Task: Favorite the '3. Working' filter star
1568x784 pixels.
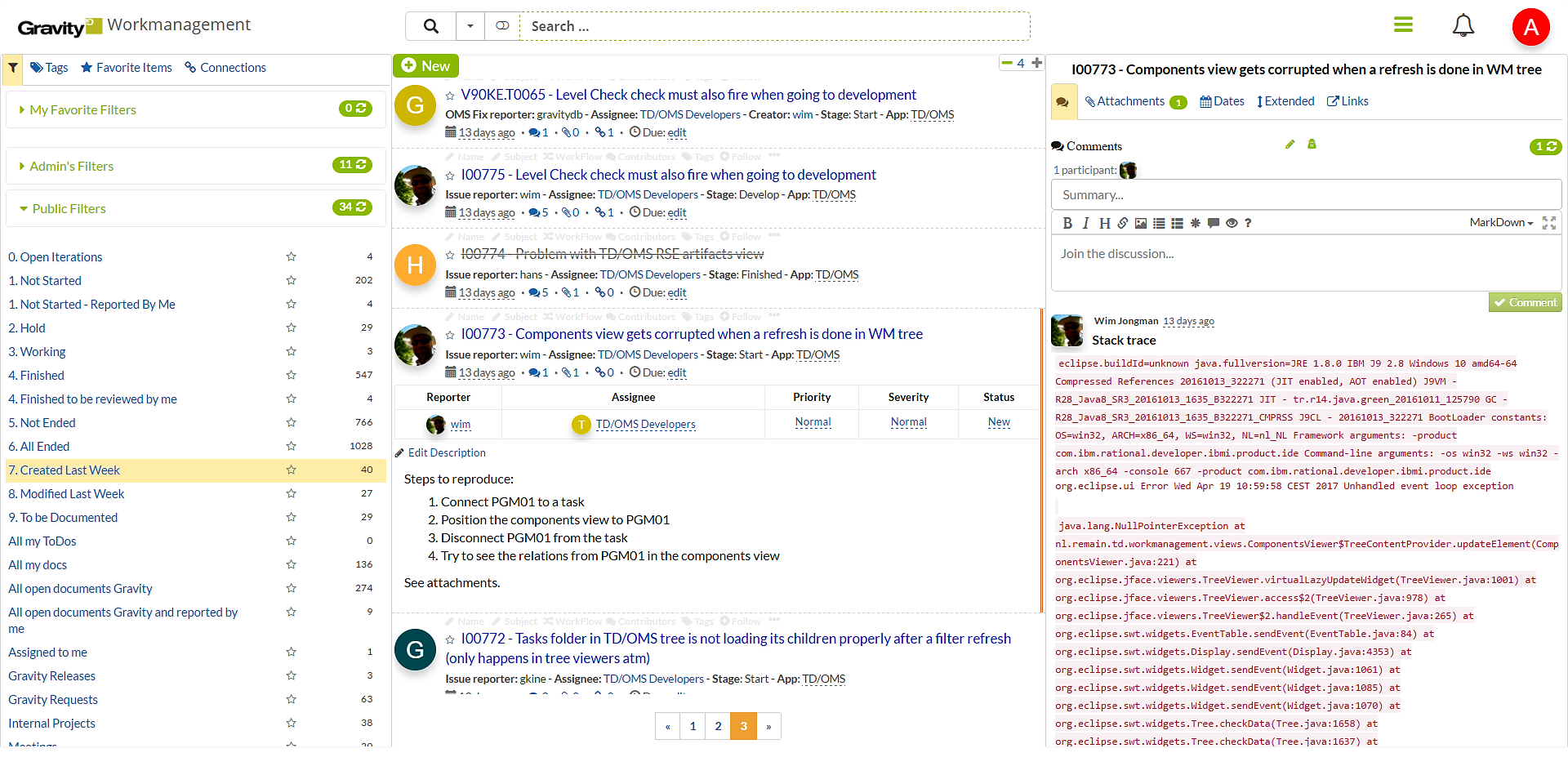Action: [x=291, y=351]
